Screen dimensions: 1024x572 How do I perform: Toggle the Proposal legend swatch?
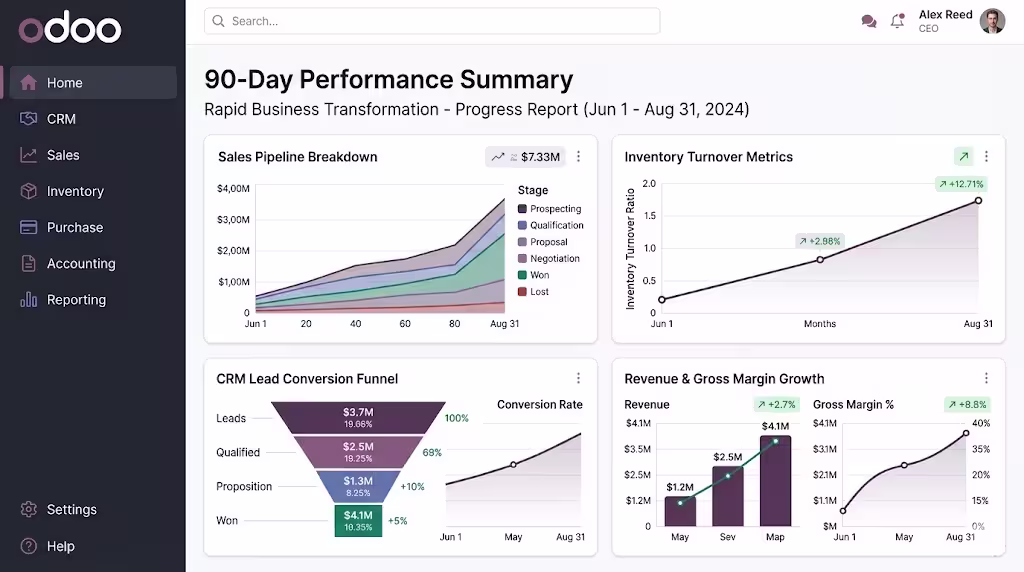tap(522, 242)
